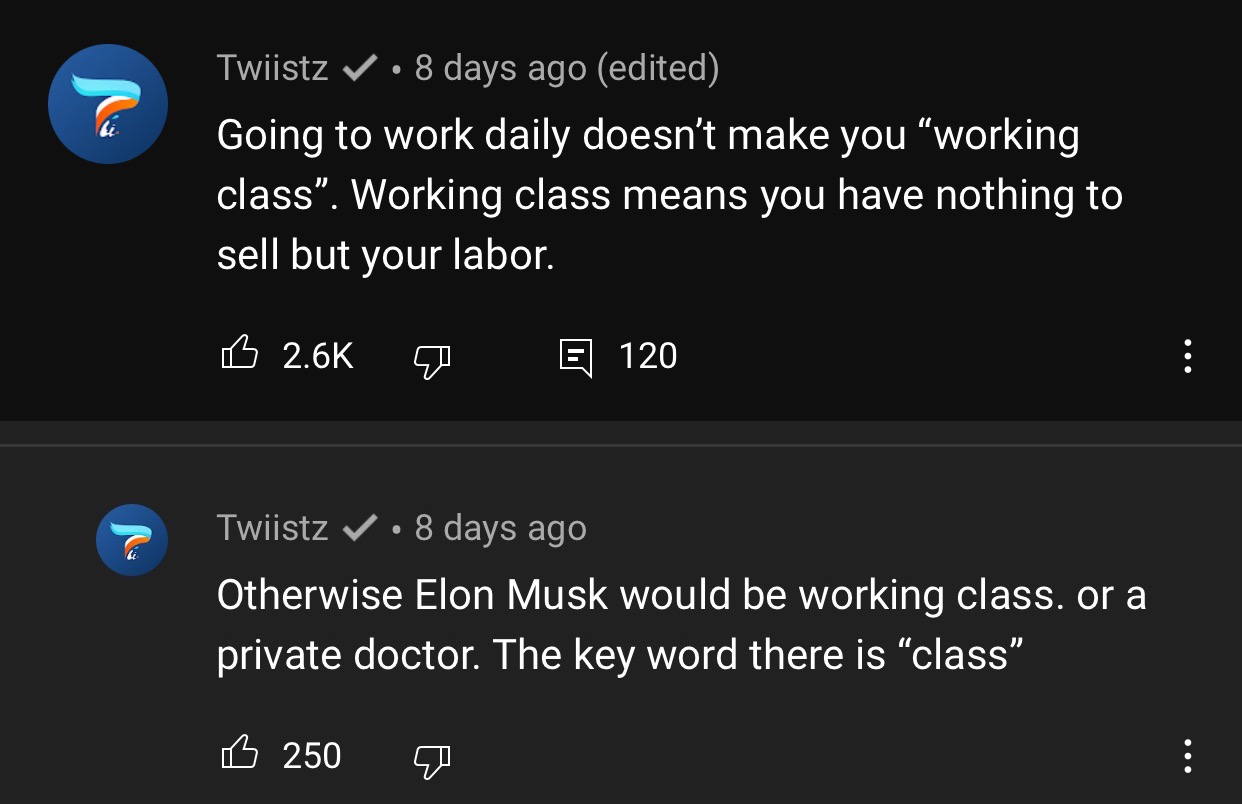The width and height of the screenshot is (1242, 804).
Task: Open Twiistz small avatar on reply
Action: (x=131, y=540)
